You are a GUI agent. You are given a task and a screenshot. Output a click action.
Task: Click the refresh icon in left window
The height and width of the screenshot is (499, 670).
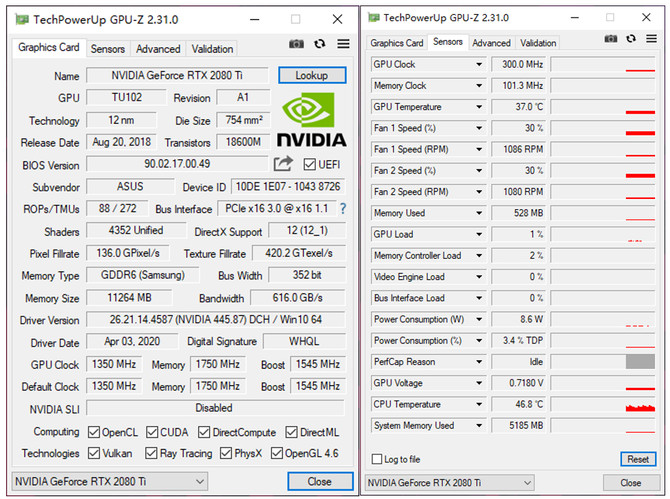coord(320,44)
